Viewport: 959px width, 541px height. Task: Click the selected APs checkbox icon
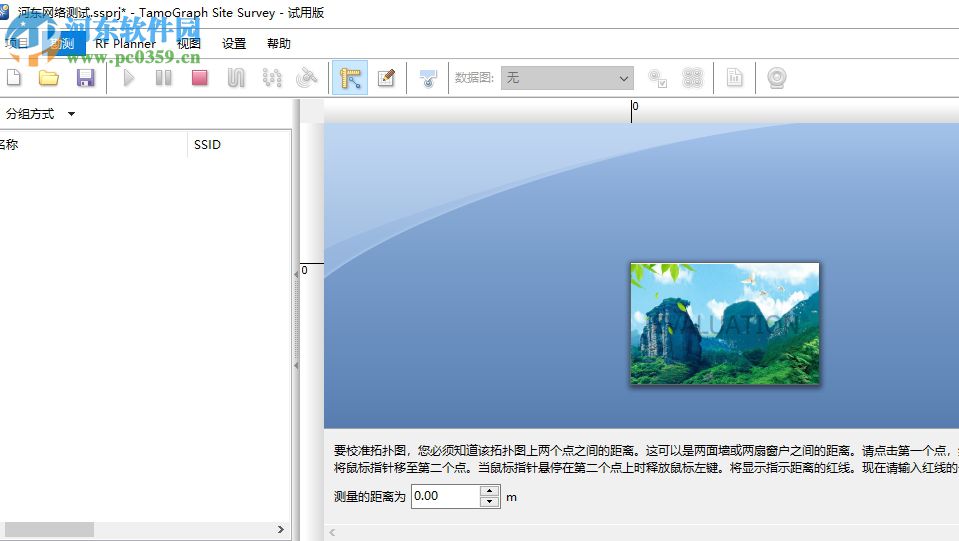point(657,78)
